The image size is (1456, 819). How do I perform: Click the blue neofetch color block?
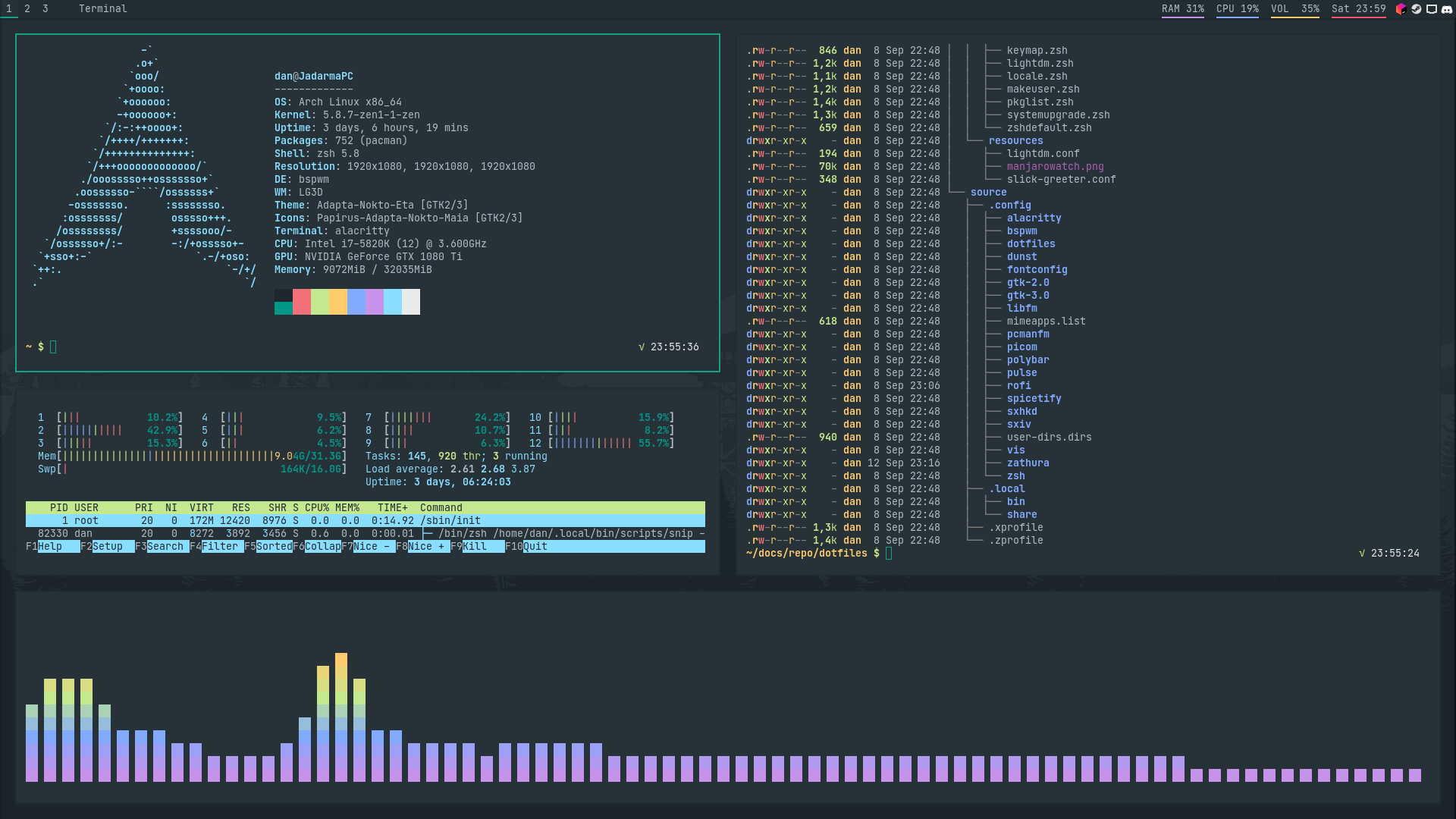[x=356, y=302]
